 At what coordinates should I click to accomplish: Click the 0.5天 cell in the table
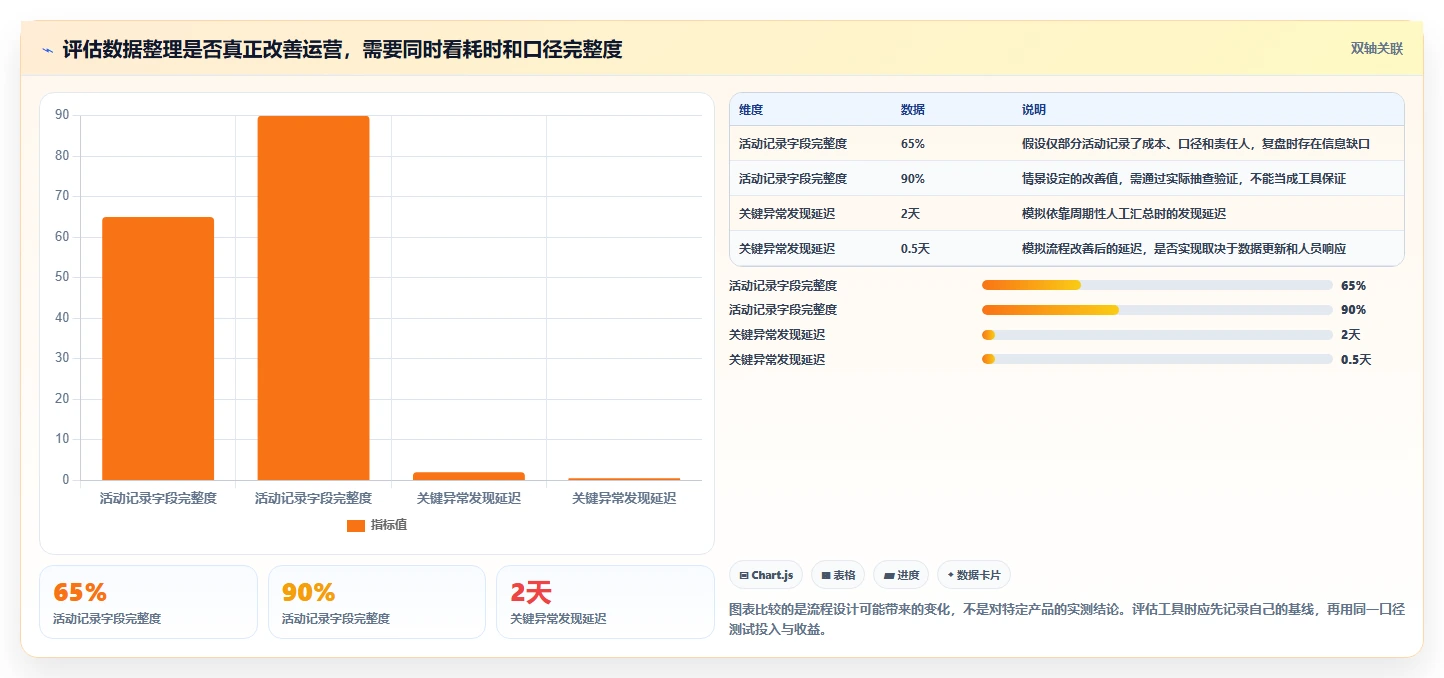916,249
